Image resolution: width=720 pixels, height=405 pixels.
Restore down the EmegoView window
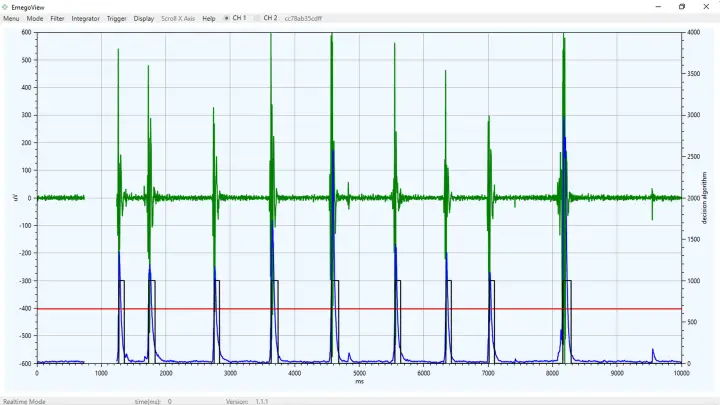click(682, 6)
